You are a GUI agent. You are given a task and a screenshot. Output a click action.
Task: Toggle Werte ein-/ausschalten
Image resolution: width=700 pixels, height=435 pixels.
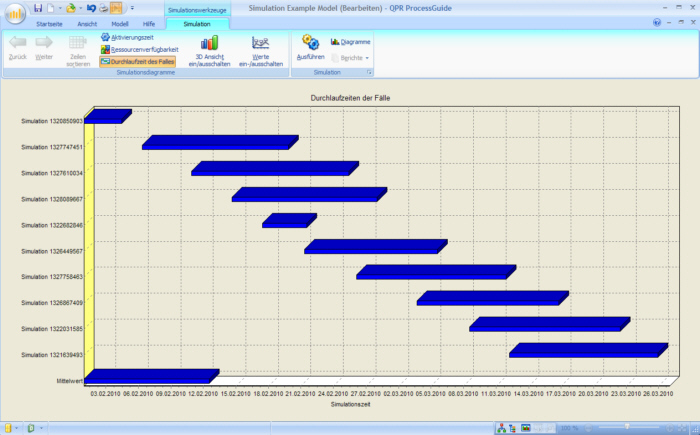(261, 51)
